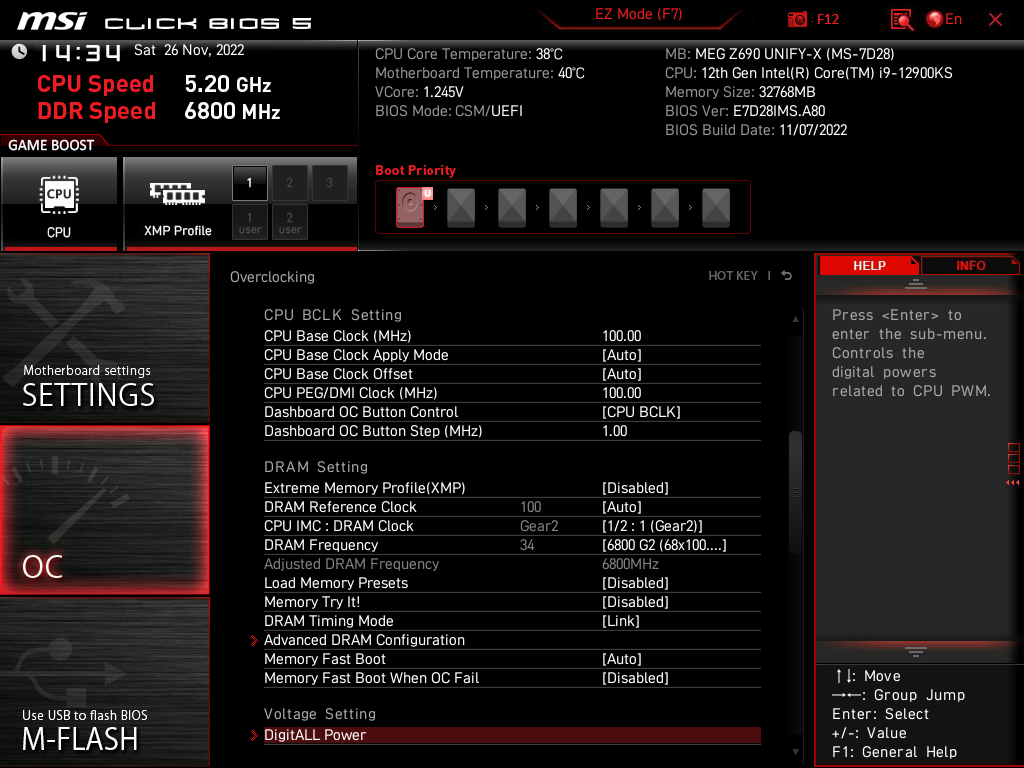Click the sixth boot priority device slot
Screen dimensions: 1024x768
tap(665, 208)
